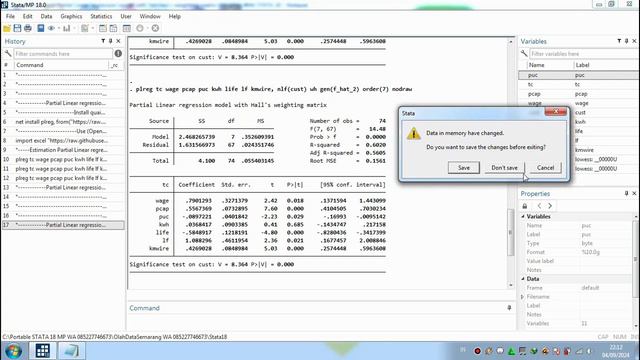This screenshot has width=640, height=360.
Task: Click the Properties panel pin icon
Action: (627, 193)
